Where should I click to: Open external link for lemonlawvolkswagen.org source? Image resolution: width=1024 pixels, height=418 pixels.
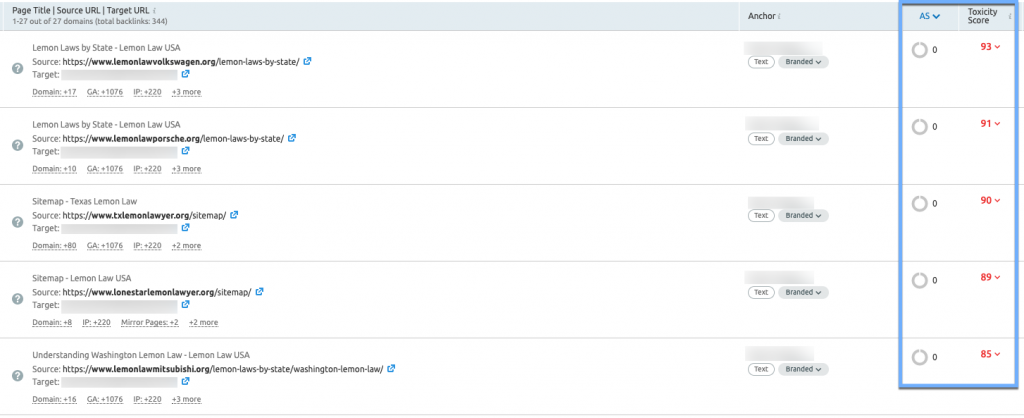[307, 61]
